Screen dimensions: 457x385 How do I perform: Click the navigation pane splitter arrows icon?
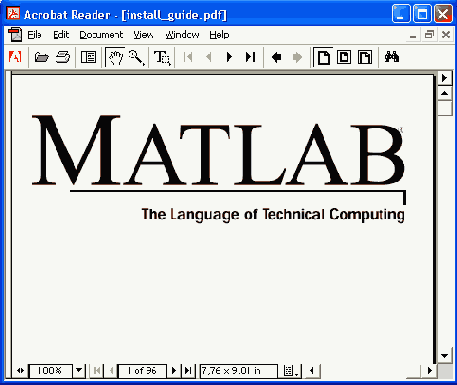coord(20,371)
